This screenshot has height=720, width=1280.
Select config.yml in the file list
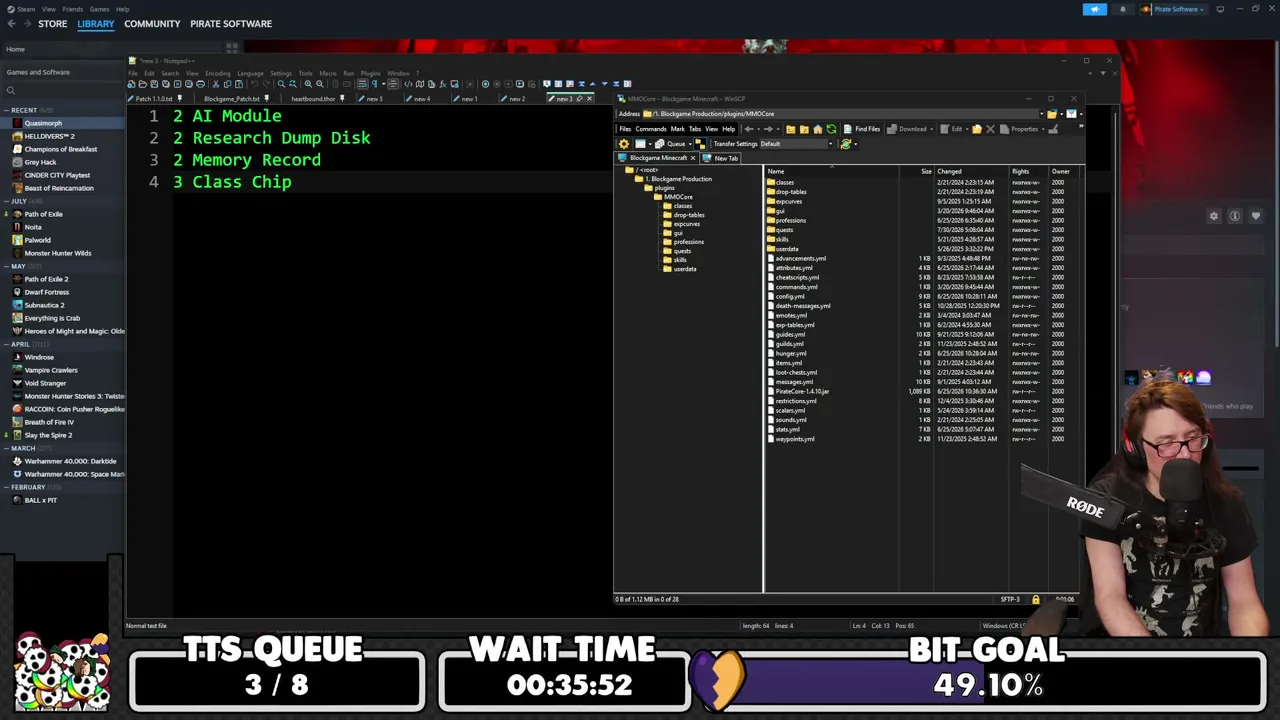(x=790, y=297)
